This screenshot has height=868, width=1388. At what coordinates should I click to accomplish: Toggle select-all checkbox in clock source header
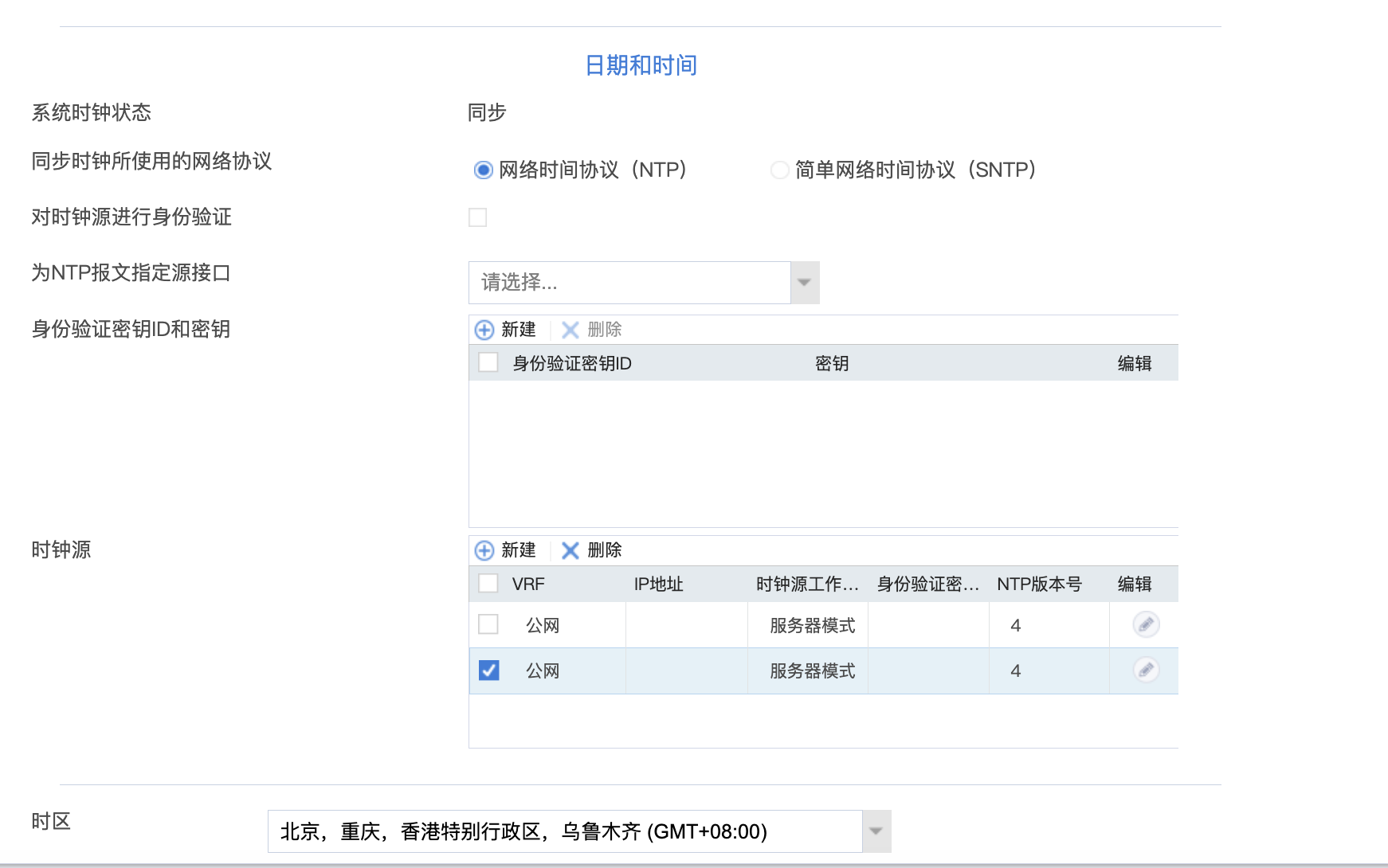coord(488,584)
